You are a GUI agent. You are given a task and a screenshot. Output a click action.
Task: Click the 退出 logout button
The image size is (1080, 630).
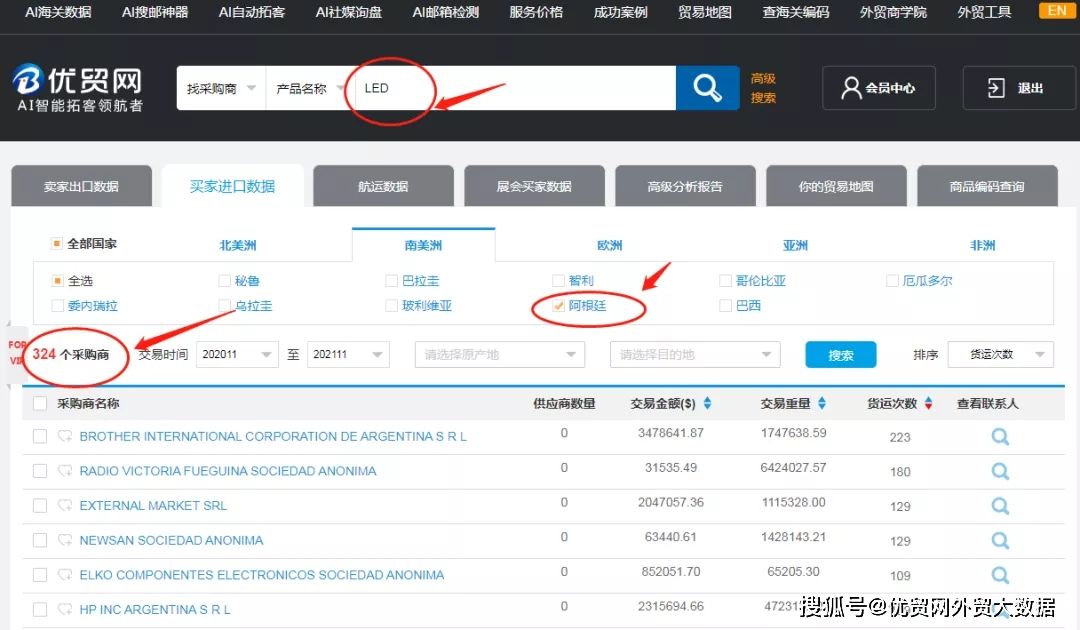1018,88
